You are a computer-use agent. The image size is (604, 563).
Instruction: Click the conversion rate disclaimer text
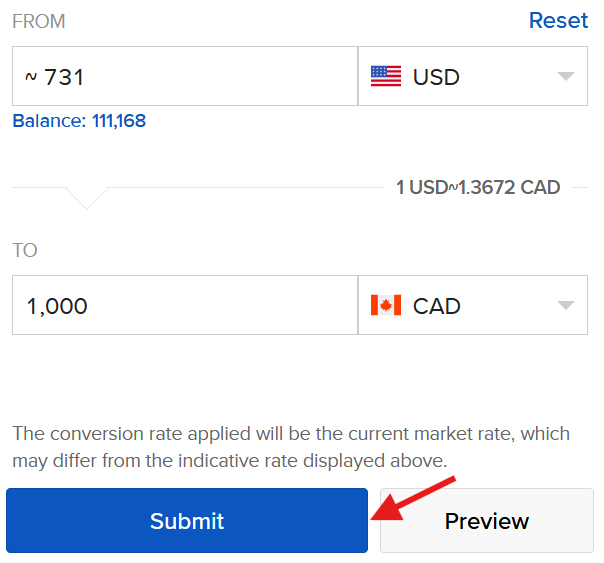click(x=290, y=447)
